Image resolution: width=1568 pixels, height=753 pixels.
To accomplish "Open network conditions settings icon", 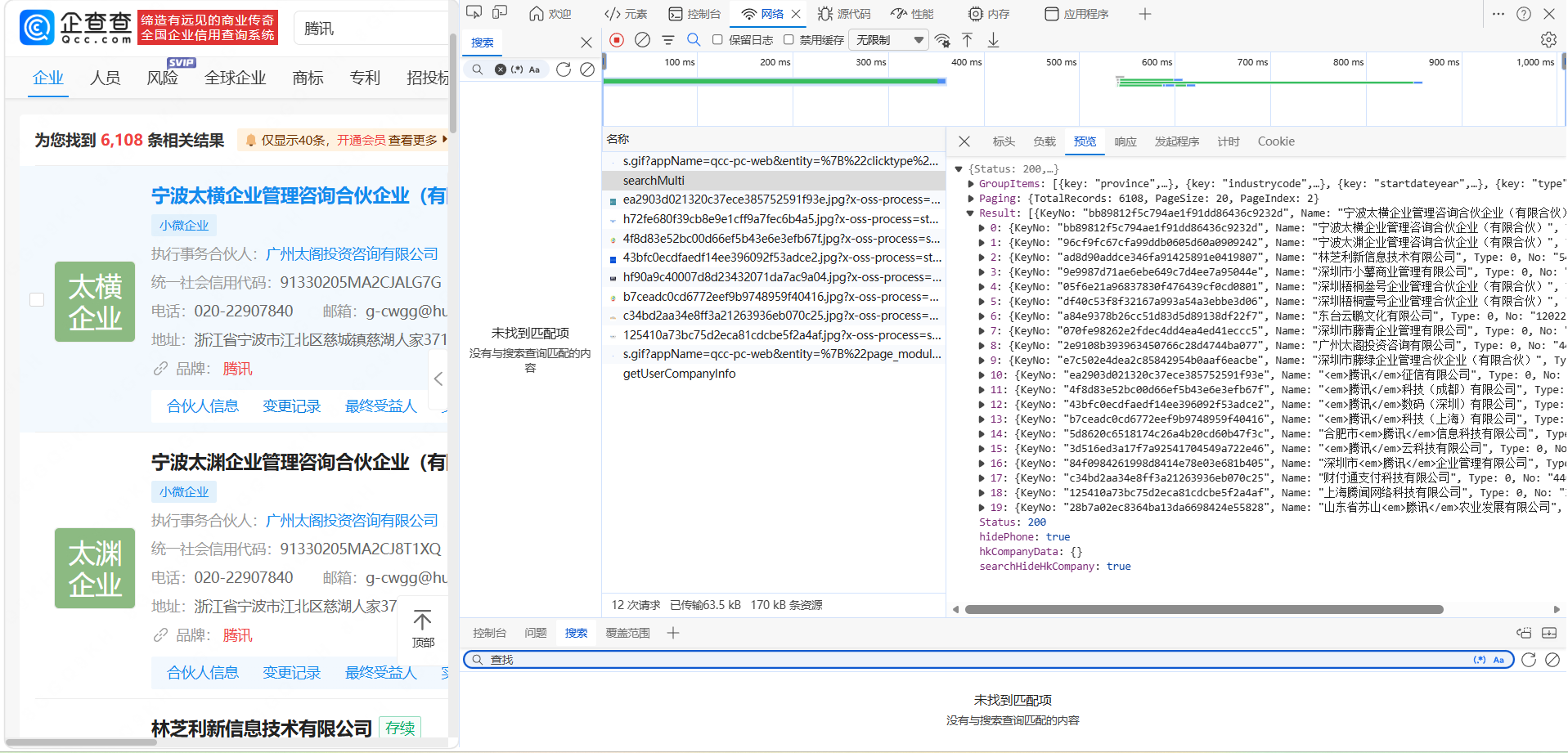I will click(x=943, y=40).
